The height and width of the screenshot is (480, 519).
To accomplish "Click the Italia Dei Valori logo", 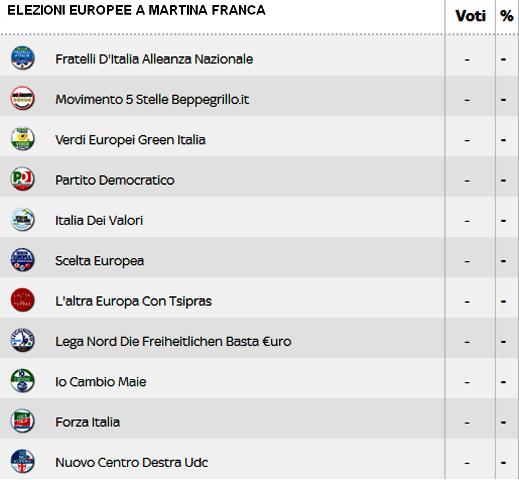I will pos(22,219).
